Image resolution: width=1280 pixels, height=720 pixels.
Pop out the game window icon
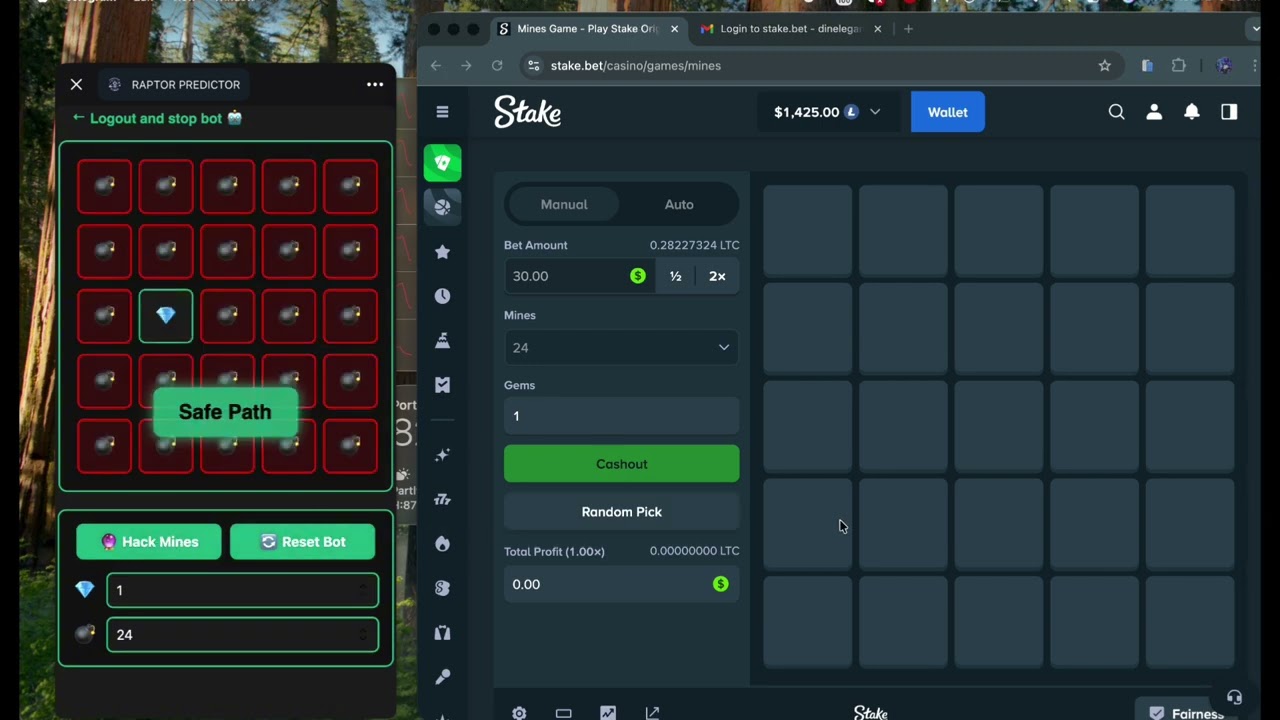coord(652,713)
